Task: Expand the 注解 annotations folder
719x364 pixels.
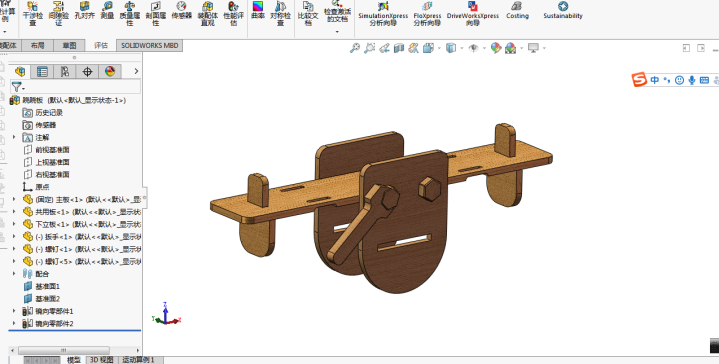Action: 14,137
